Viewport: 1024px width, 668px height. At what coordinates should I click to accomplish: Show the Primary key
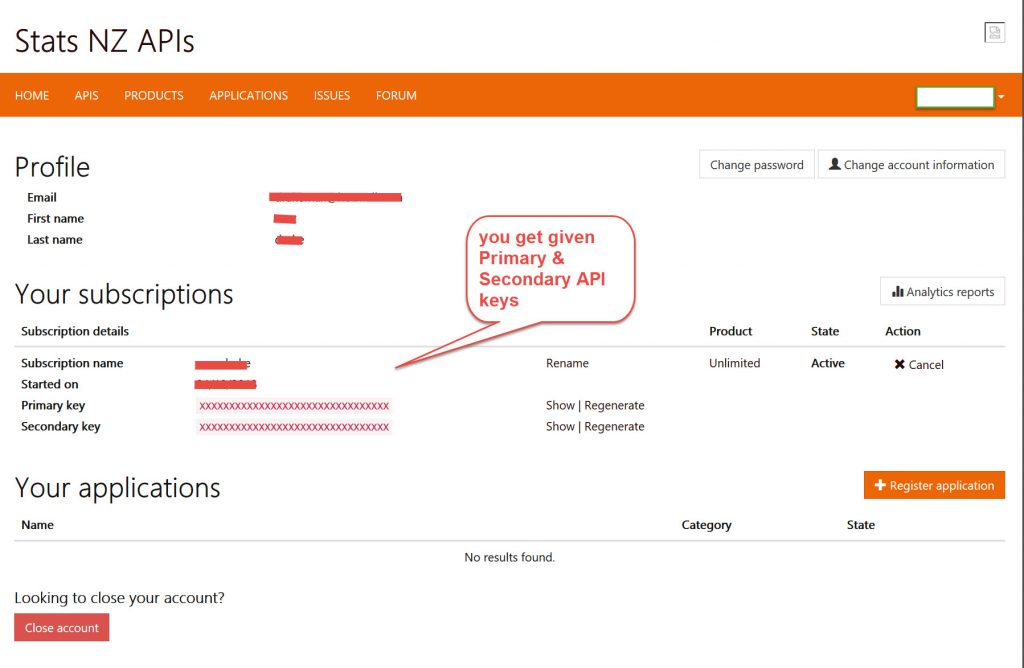pyautogui.click(x=560, y=405)
